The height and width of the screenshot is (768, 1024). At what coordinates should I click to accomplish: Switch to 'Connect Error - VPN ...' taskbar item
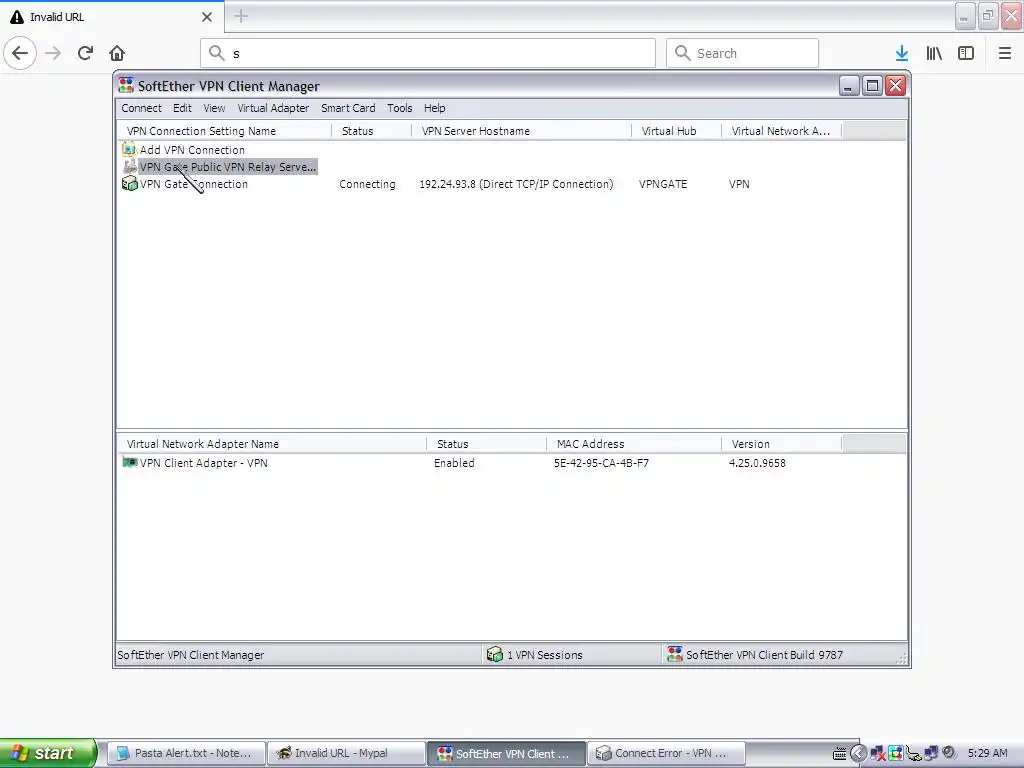(x=666, y=754)
